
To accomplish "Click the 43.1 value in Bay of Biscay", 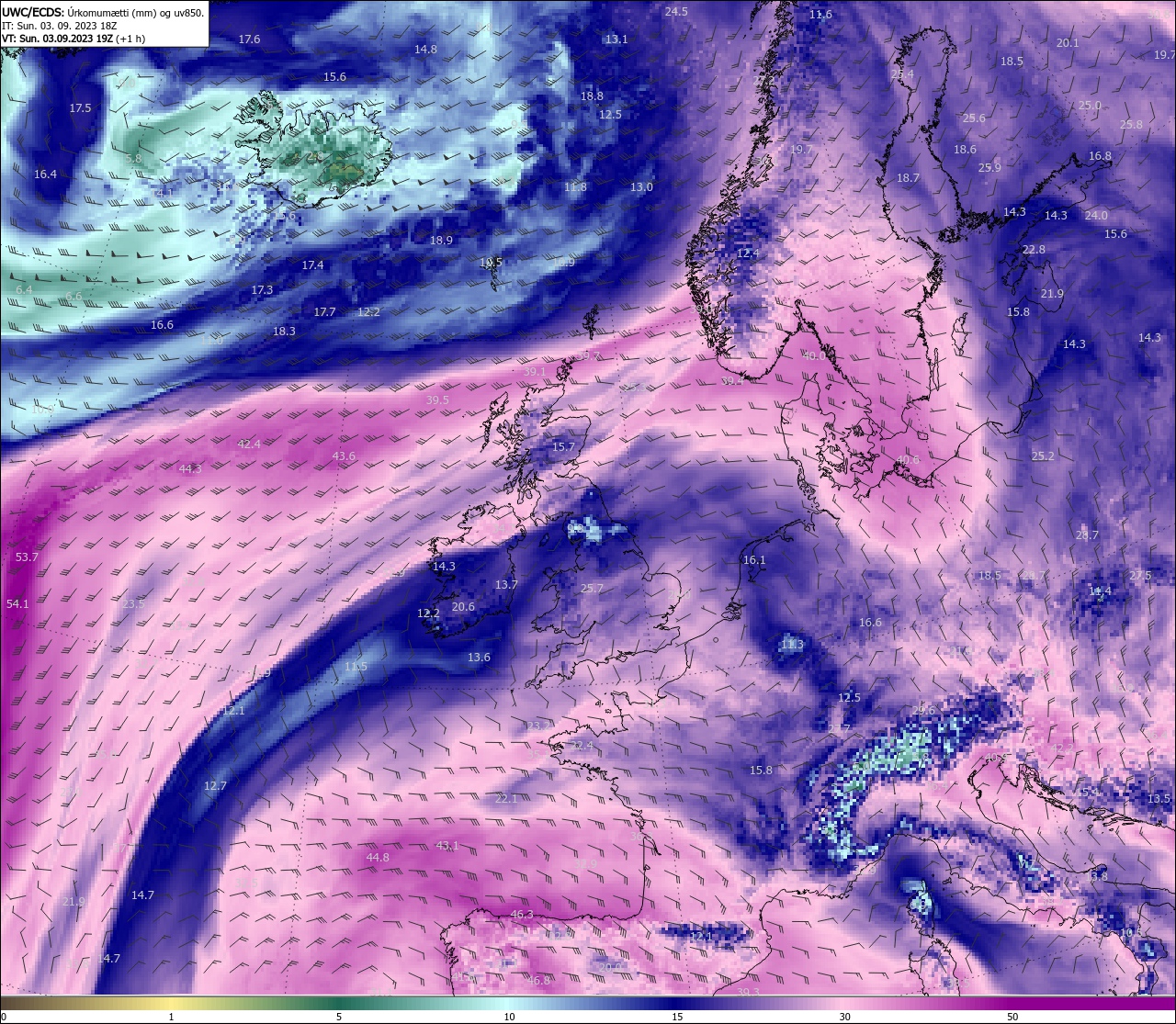I will click(x=447, y=846).
